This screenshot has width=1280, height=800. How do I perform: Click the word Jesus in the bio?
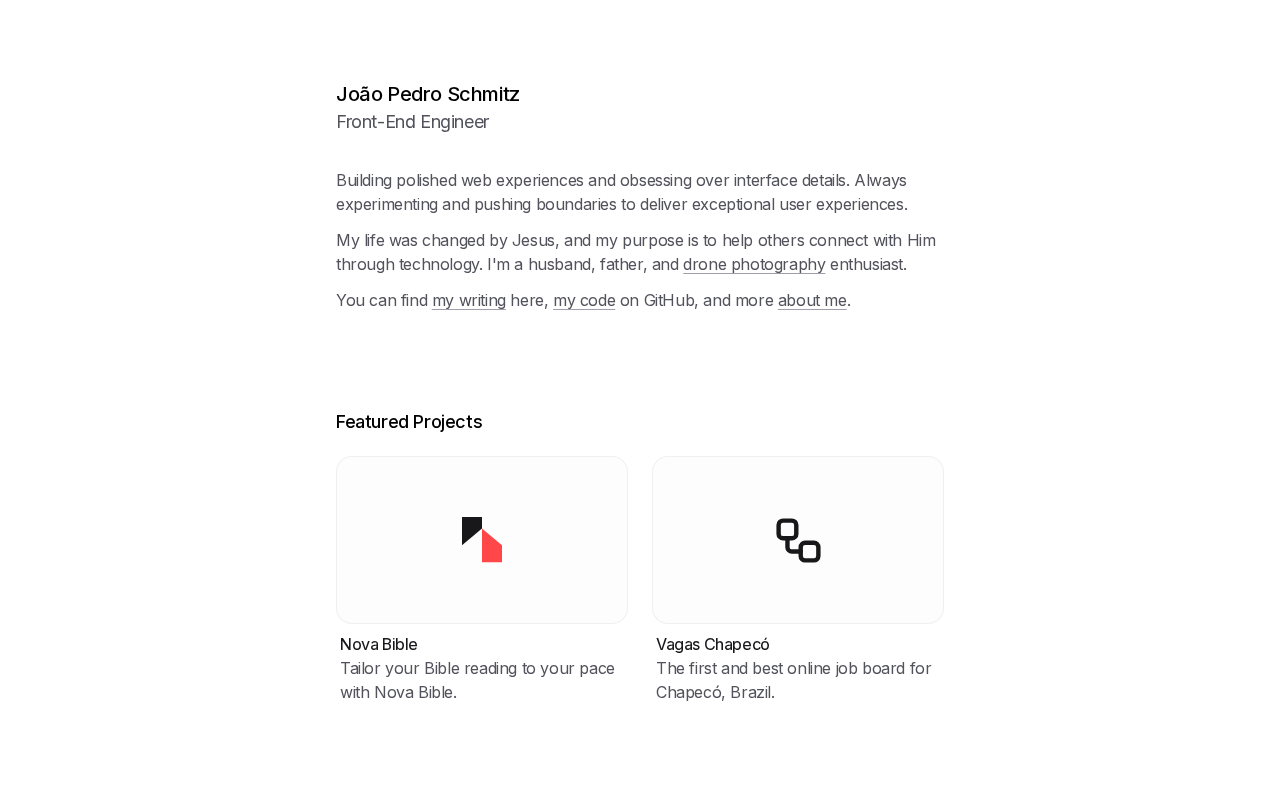[x=533, y=241]
